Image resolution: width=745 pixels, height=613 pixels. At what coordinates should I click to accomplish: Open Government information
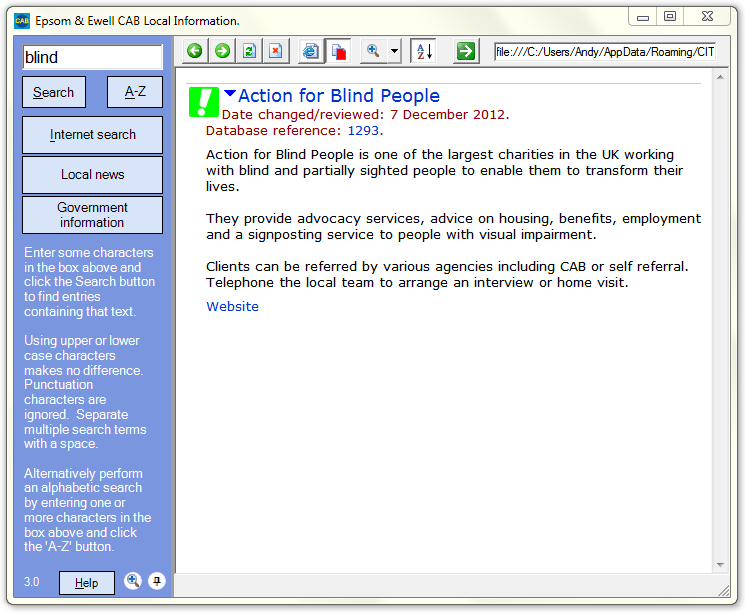[x=93, y=215]
